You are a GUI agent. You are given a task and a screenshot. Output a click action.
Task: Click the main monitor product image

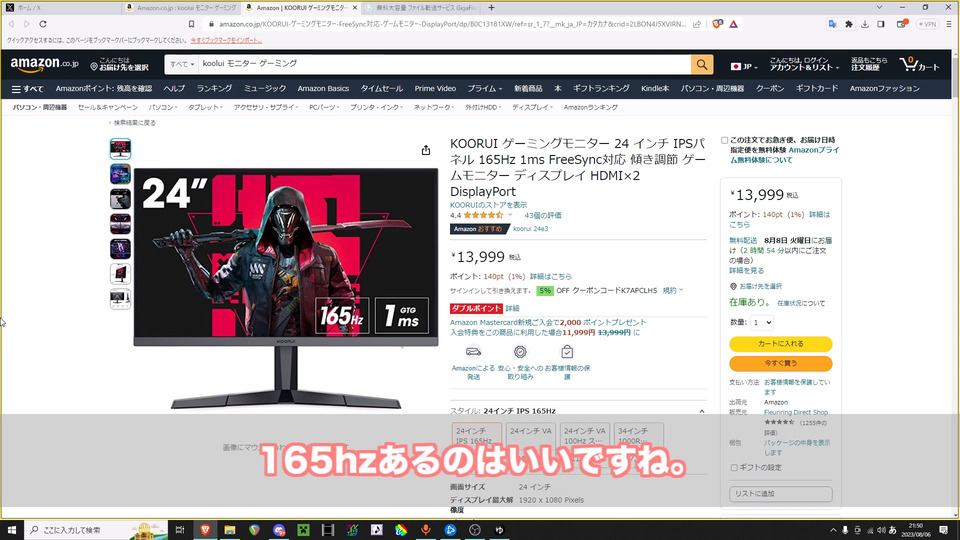tap(285, 288)
